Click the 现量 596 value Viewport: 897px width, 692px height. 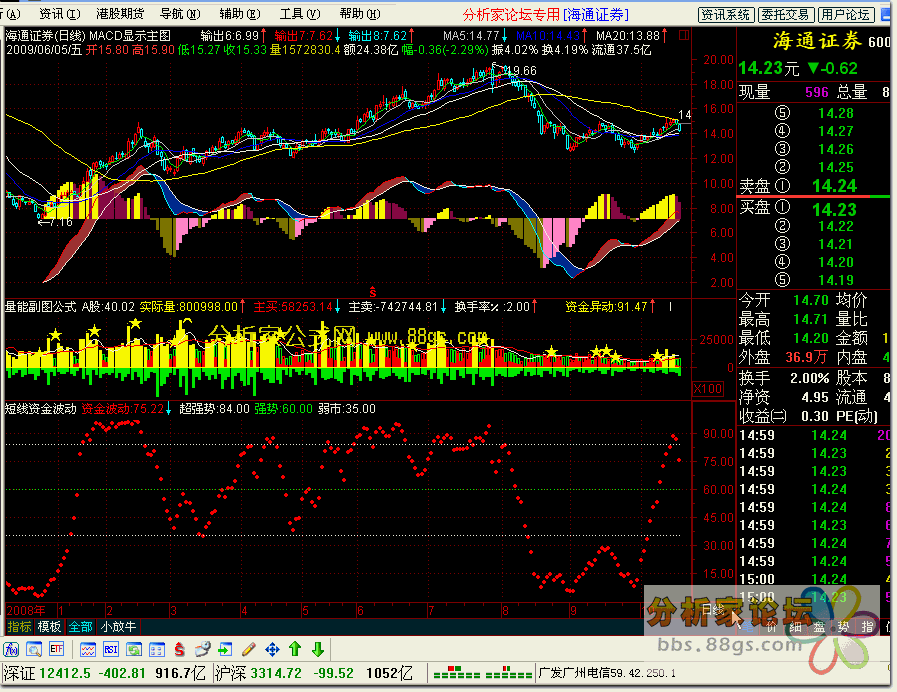[x=816, y=92]
